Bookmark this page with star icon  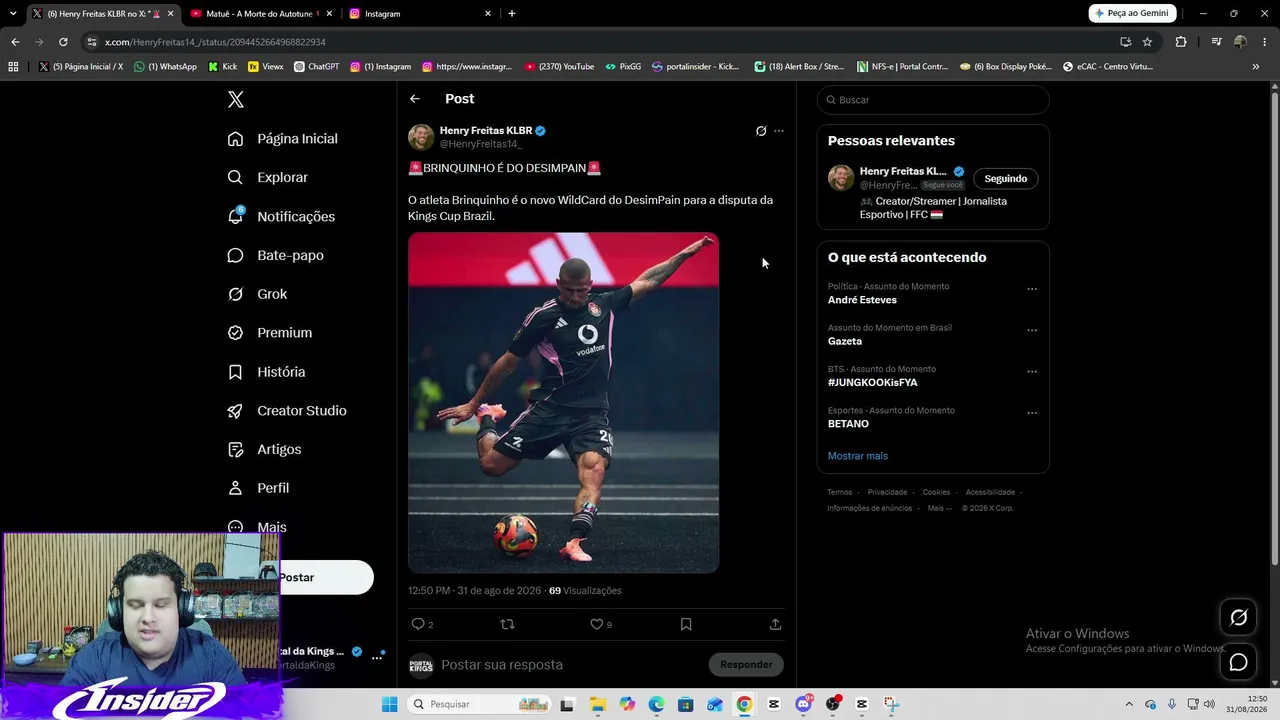[1147, 42]
